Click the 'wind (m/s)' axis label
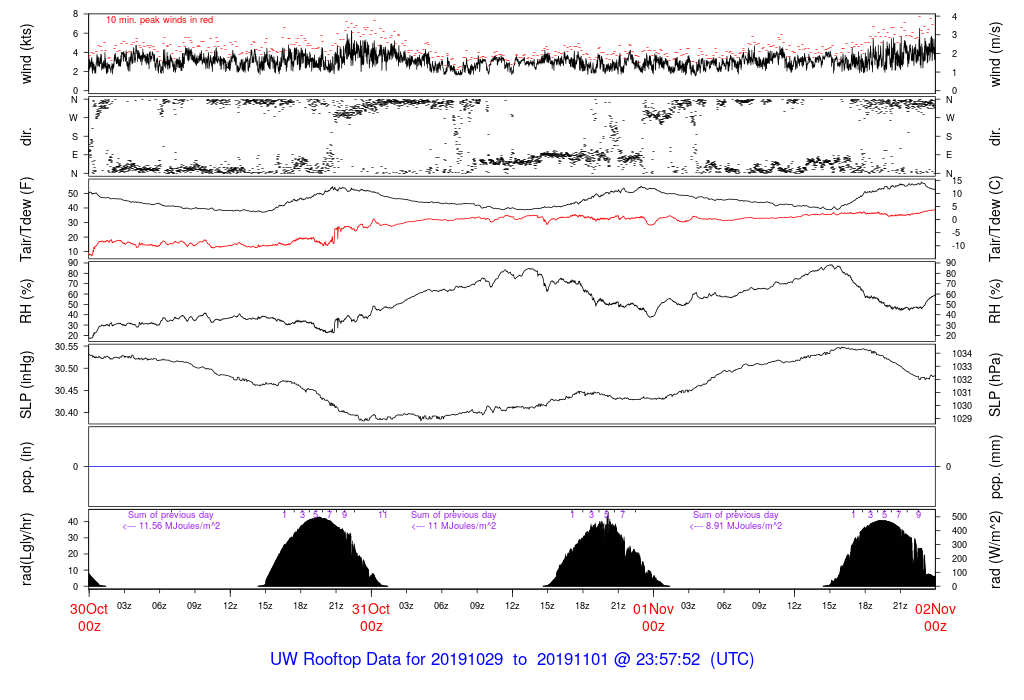 996,53
